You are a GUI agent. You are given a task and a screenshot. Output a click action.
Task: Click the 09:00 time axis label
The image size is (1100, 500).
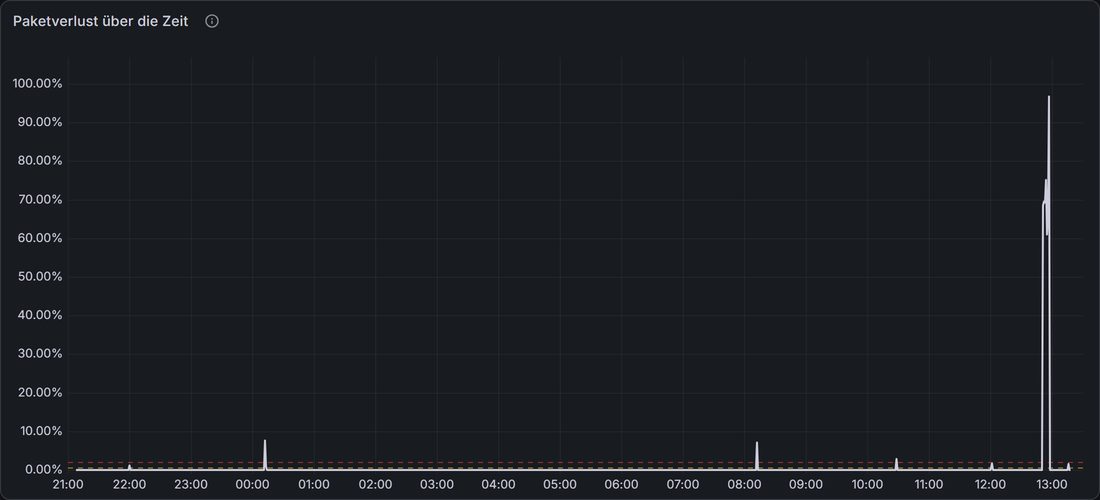806,485
